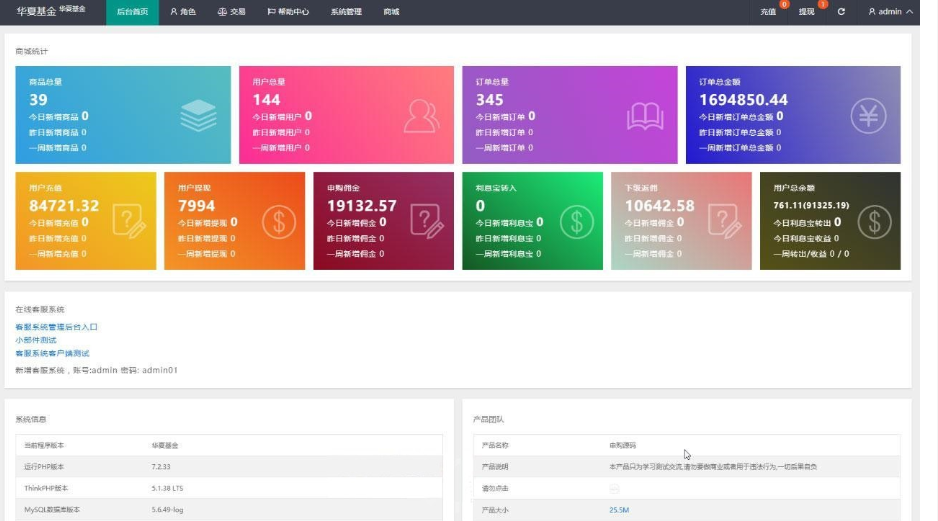Click the MySQL version 5.6.49-log
938x521 pixels.
coord(168,510)
